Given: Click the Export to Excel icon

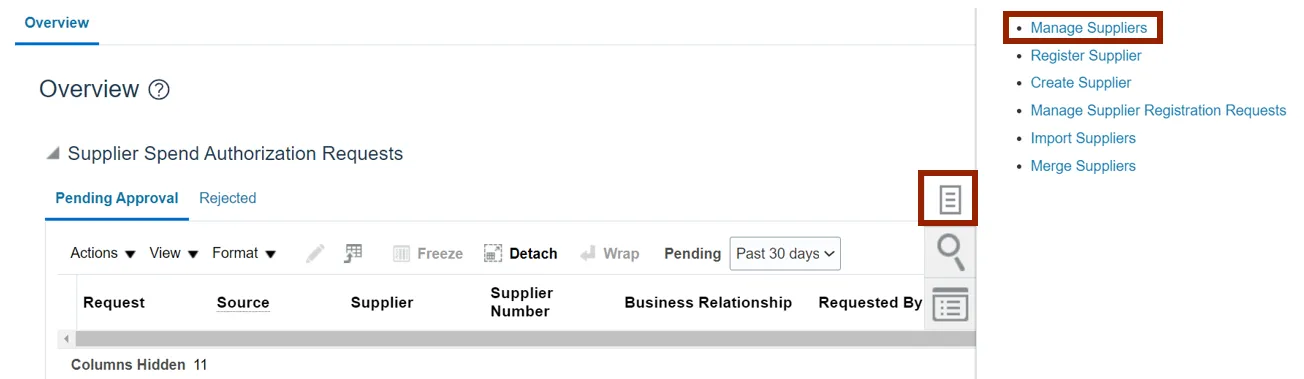Looking at the screenshot, I should pos(353,254).
